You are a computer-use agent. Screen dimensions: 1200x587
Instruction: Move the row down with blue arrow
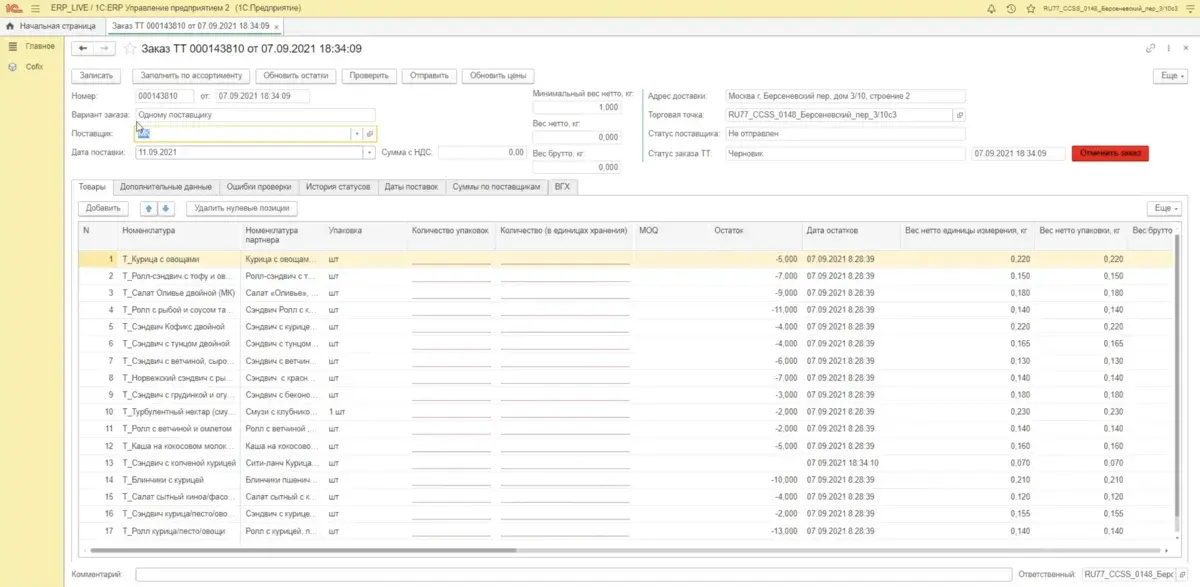(166, 208)
